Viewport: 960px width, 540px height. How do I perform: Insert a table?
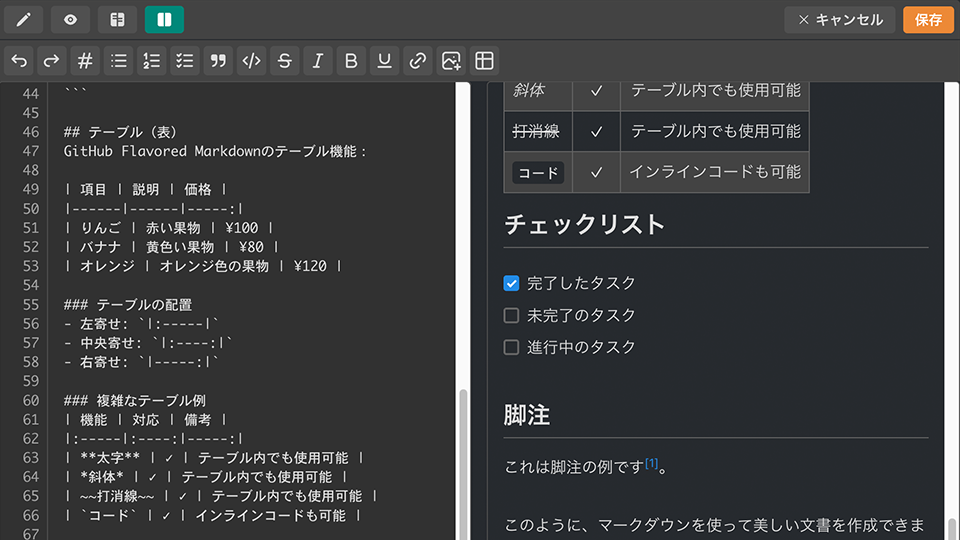click(484, 61)
